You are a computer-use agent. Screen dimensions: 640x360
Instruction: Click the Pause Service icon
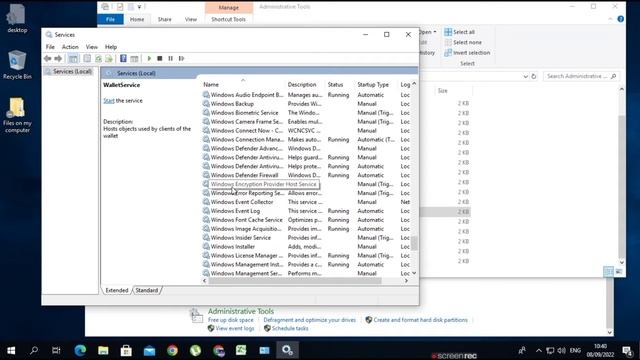(171, 58)
